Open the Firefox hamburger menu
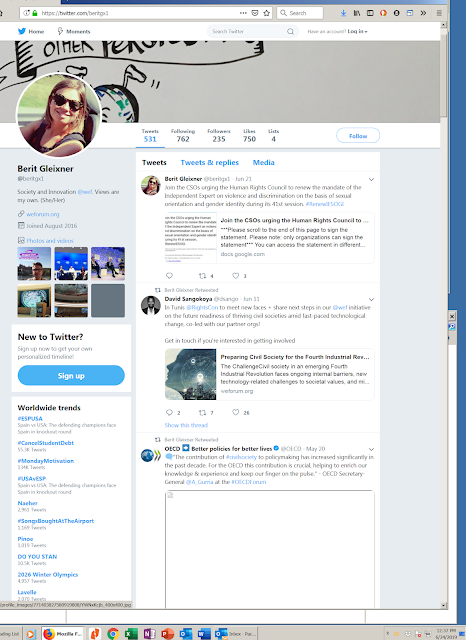The height and width of the screenshot is (640, 466). pyautogui.click(x=439, y=13)
